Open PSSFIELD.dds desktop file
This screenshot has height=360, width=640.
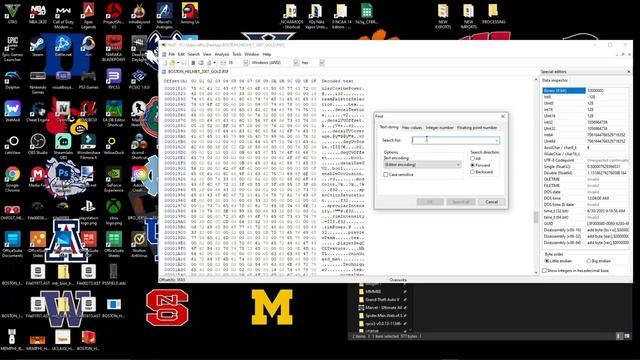[x=113, y=275]
